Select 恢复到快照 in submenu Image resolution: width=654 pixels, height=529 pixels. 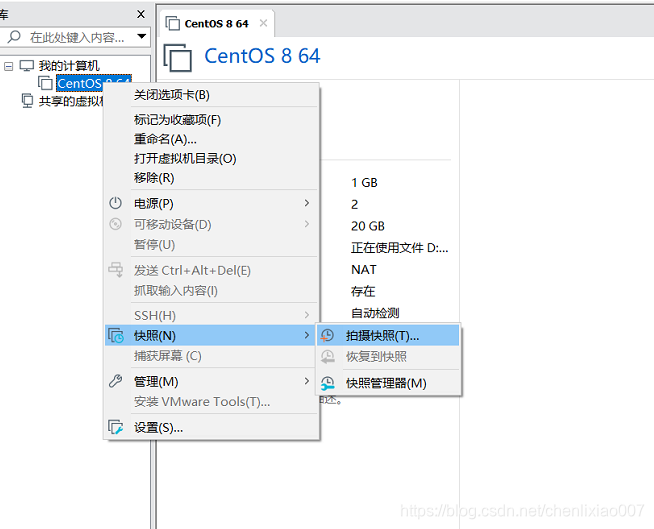(389, 357)
